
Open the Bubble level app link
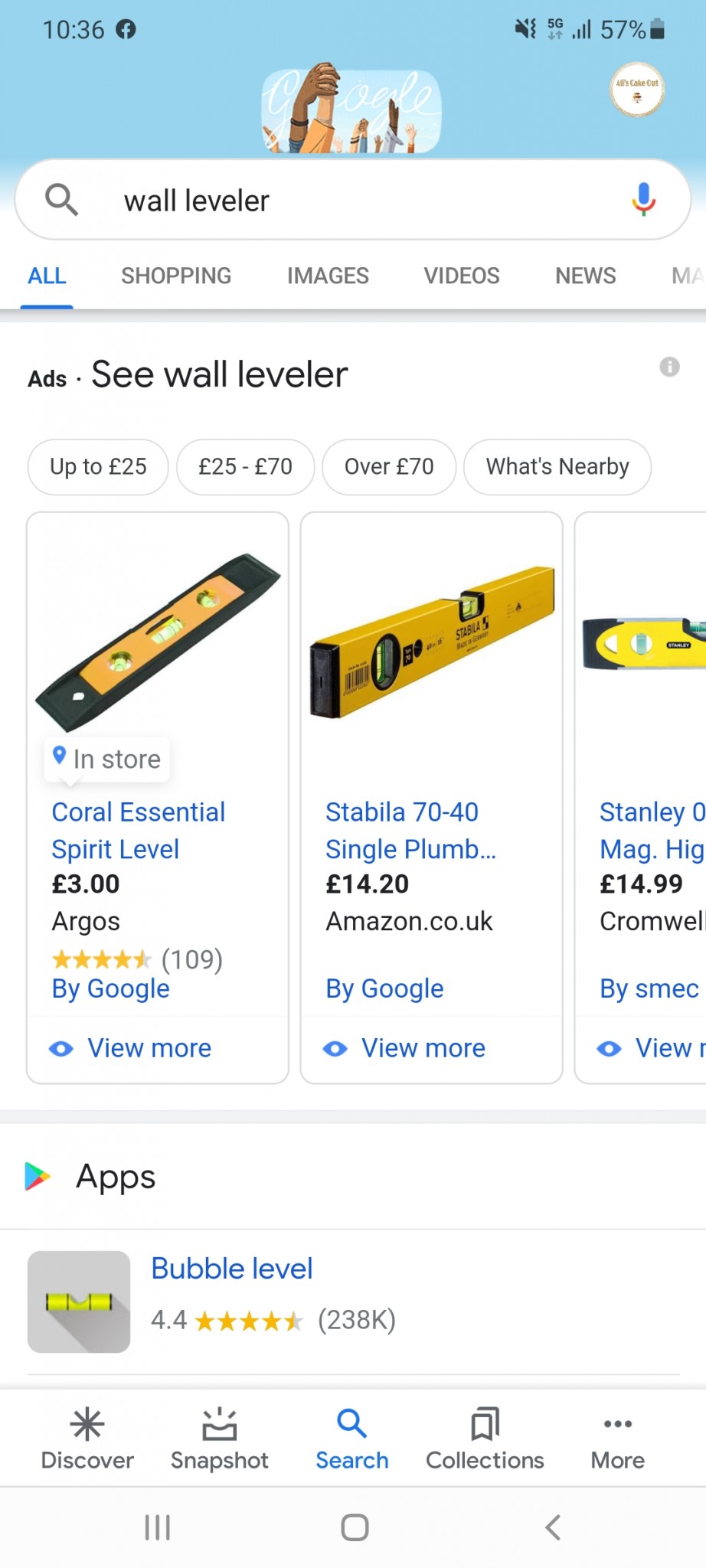[x=232, y=1269]
